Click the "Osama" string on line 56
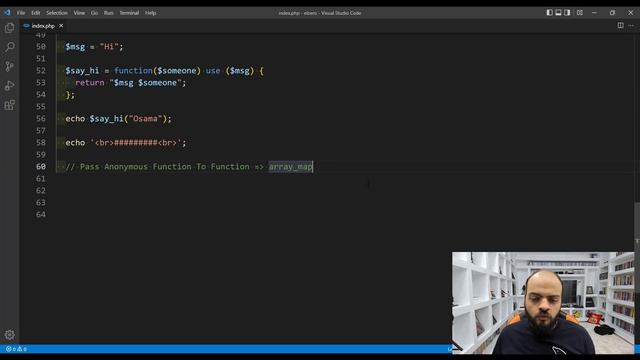The height and width of the screenshot is (360, 640). 145,119
